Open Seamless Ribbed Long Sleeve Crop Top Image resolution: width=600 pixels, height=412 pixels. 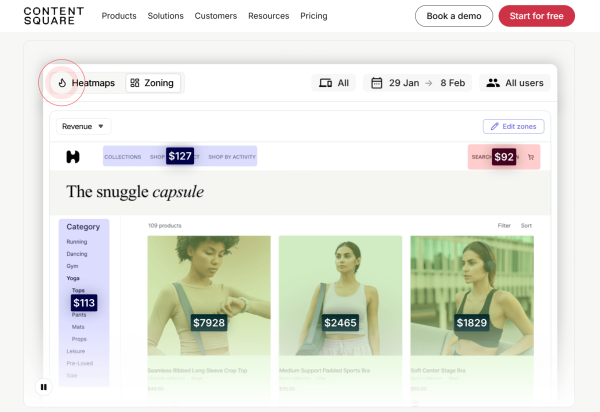pos(197,371)
